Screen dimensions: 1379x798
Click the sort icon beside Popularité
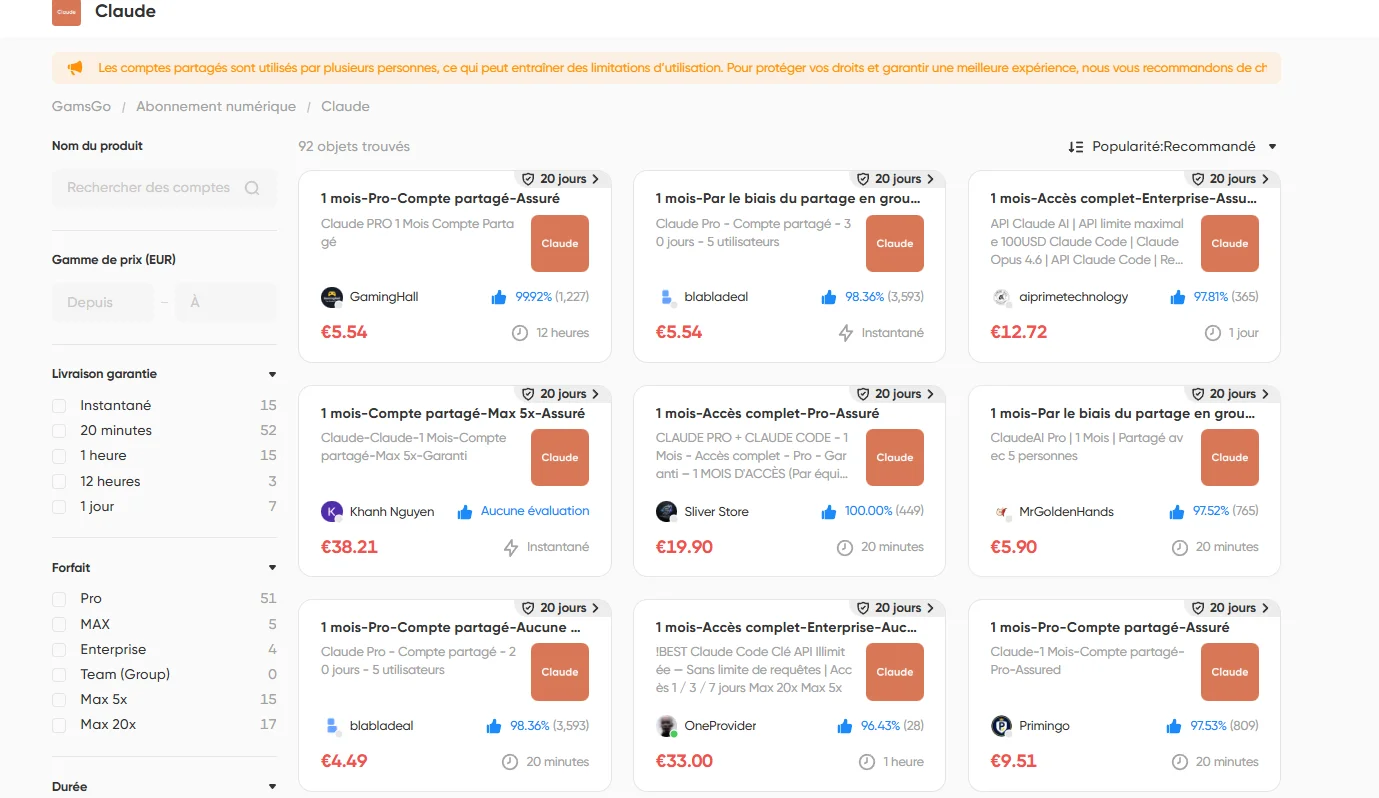coord(1076,147)
